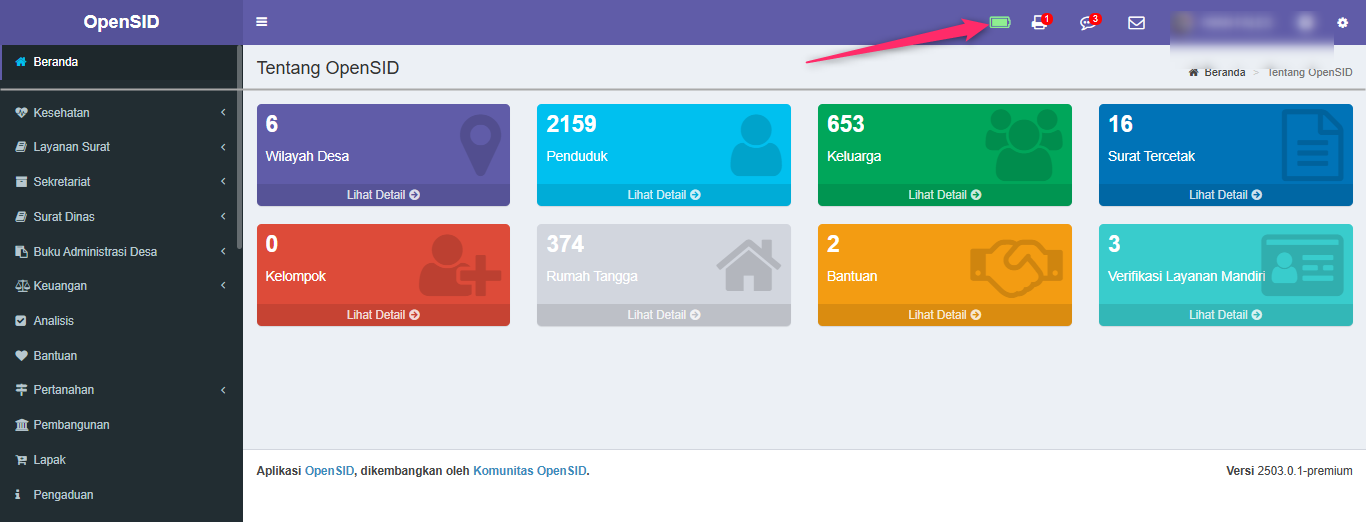The image size is (1366, 522).
Task: Click the icon beside Buku Administrasi Desa
Action: (x=21, y=252)
